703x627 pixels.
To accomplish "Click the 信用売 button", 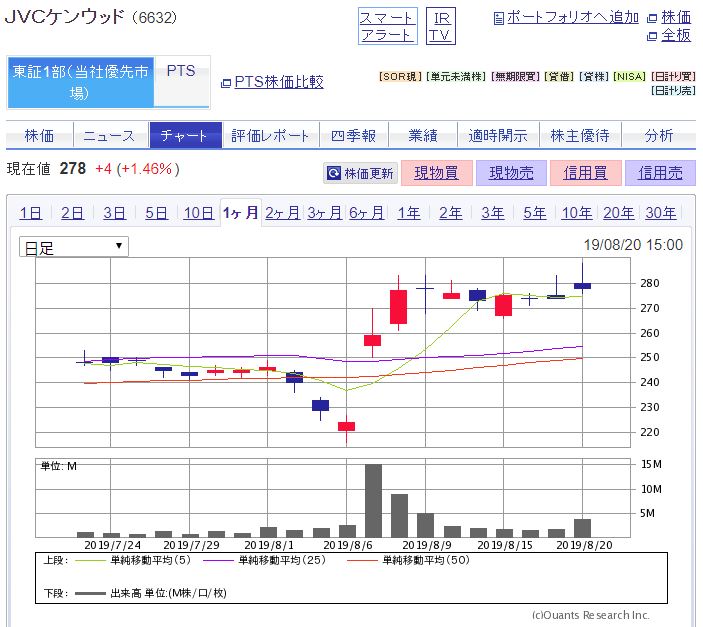I will (x=660, y=173).
